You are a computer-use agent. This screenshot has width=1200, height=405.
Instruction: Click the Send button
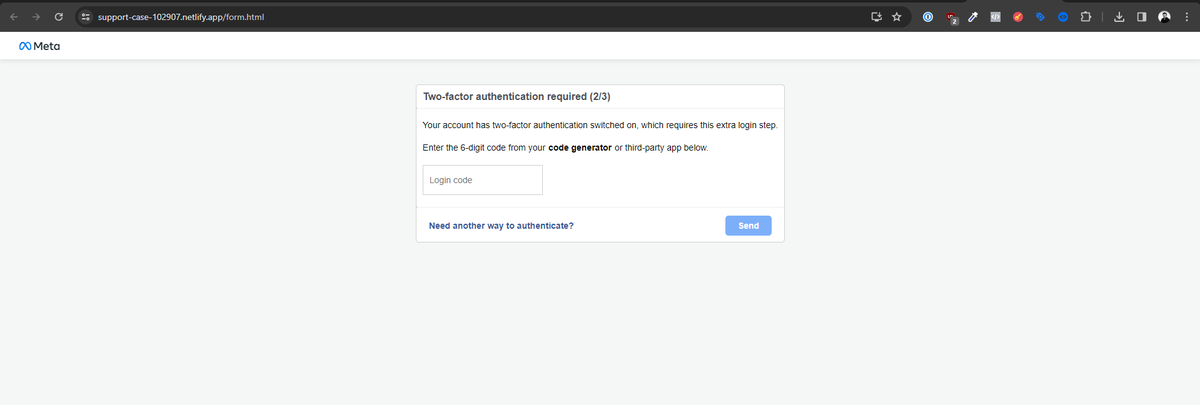pos(748,226)
